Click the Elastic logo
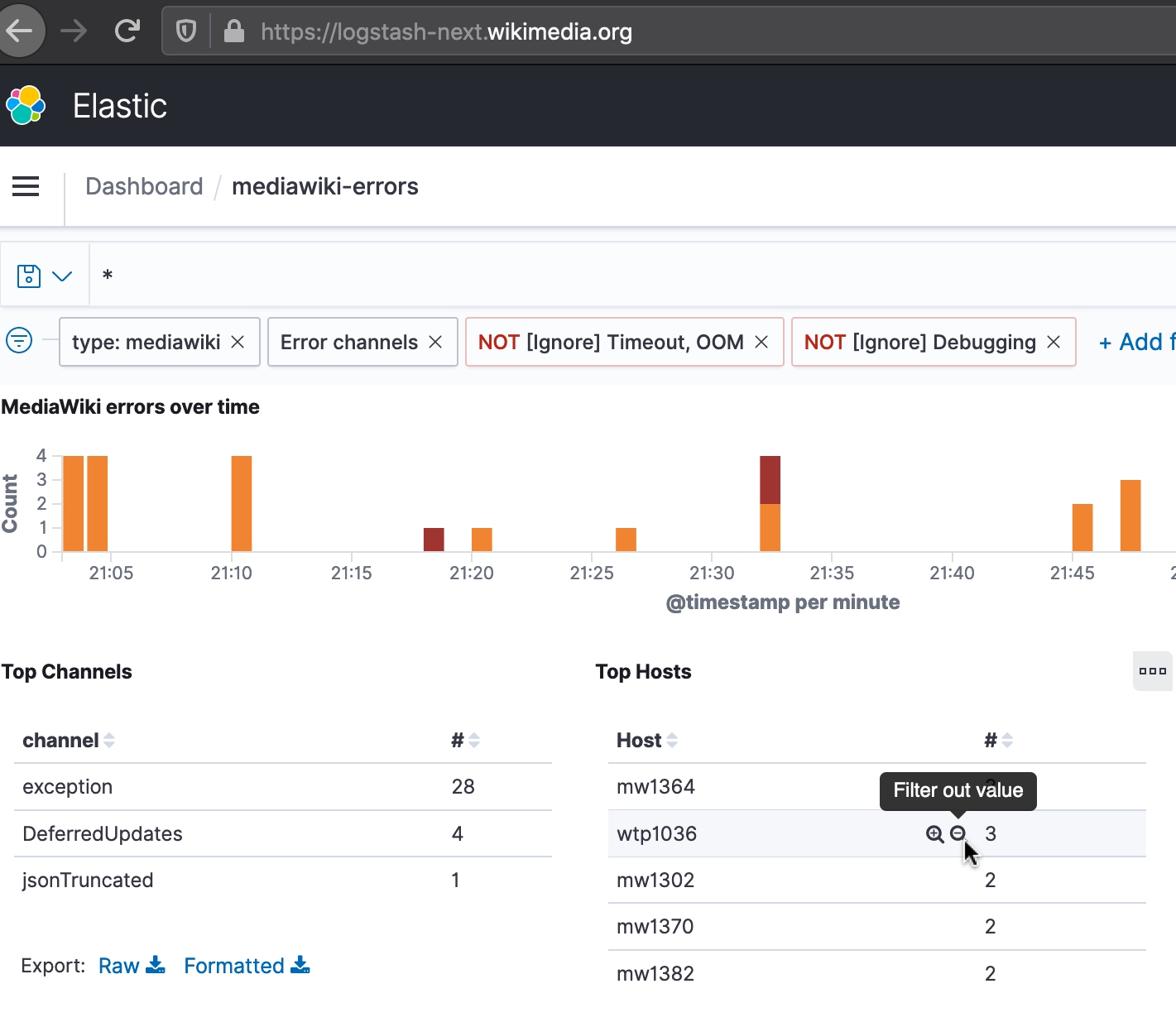1176x1027 pixels. (x=26, y=105)
